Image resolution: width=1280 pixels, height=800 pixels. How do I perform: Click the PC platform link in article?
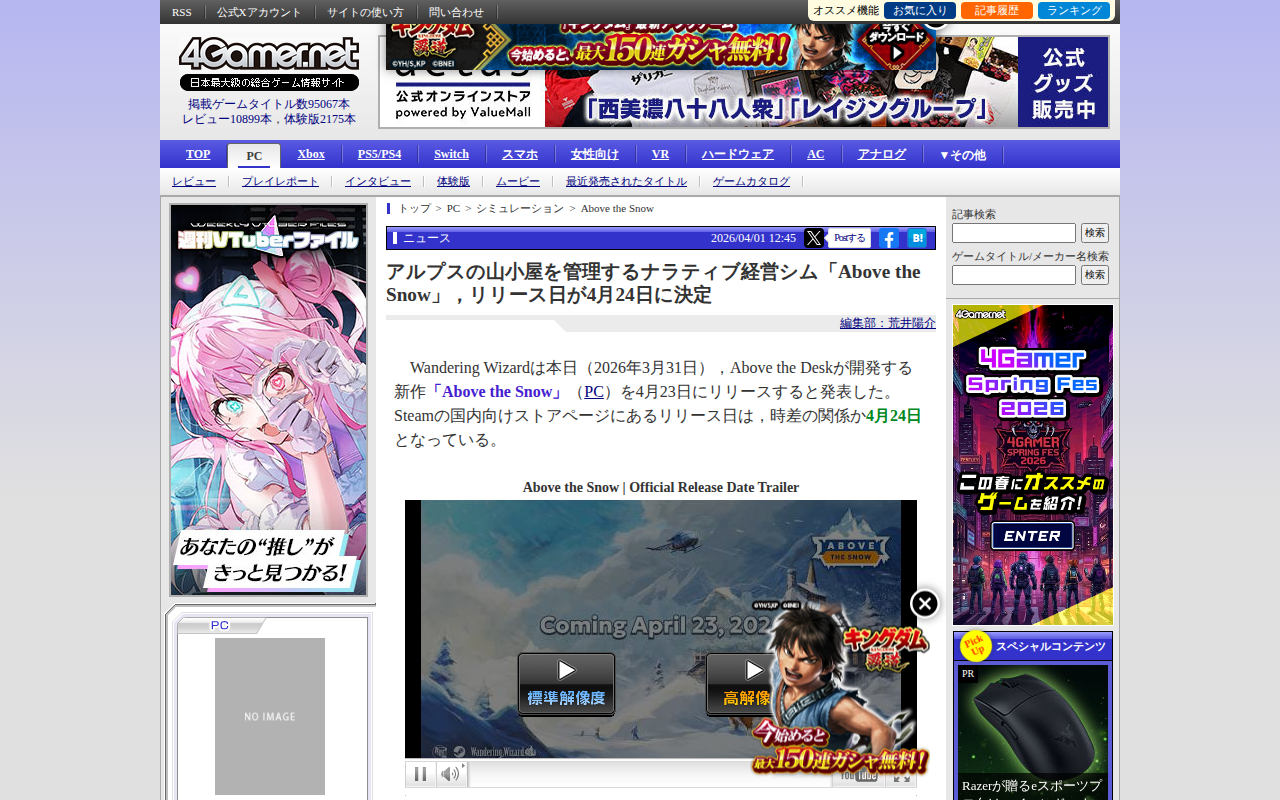[x=594, y=392]
